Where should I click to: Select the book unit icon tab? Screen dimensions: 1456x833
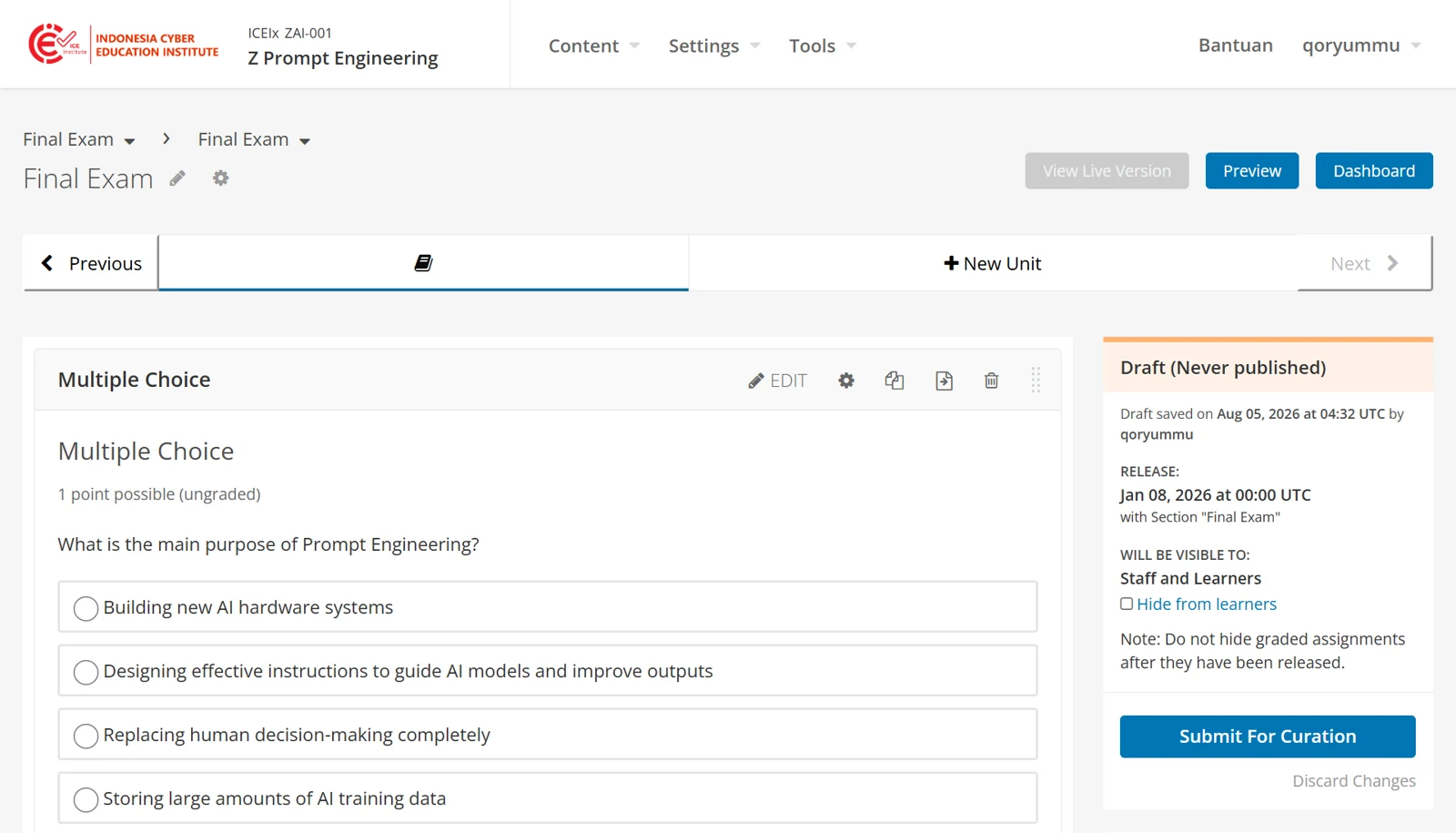(423, 263)
